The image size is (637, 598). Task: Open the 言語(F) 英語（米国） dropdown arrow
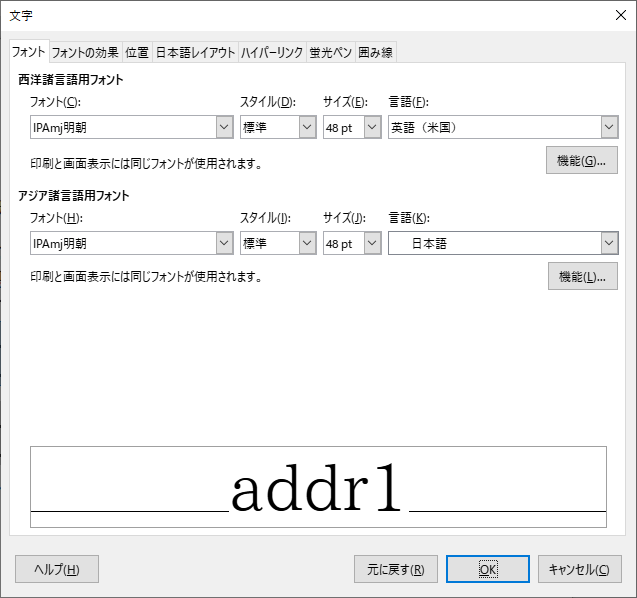click(609, 127)
